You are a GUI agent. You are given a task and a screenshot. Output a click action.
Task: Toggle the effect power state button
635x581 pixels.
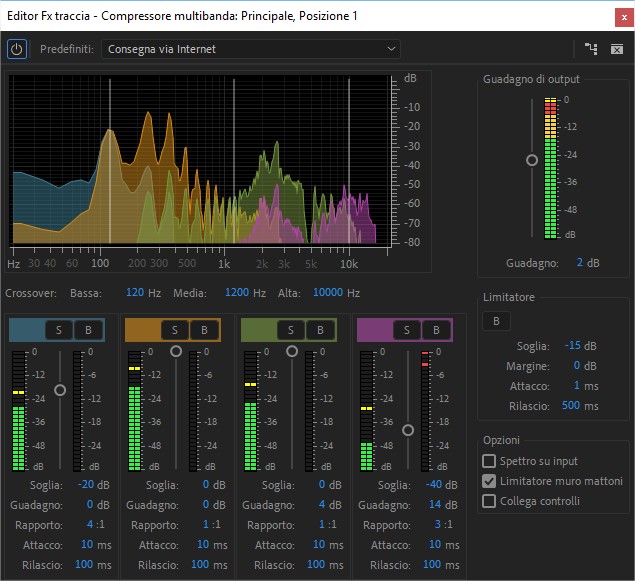(17, 48)
